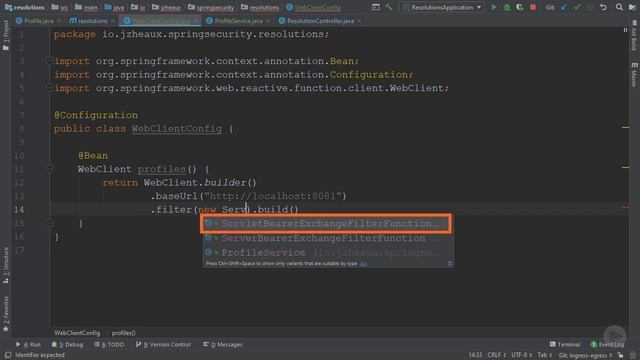Click WebClientConfig class in navigation bar
The height and width of the screenshot is (360, 640).
click(x=313, y=7)
